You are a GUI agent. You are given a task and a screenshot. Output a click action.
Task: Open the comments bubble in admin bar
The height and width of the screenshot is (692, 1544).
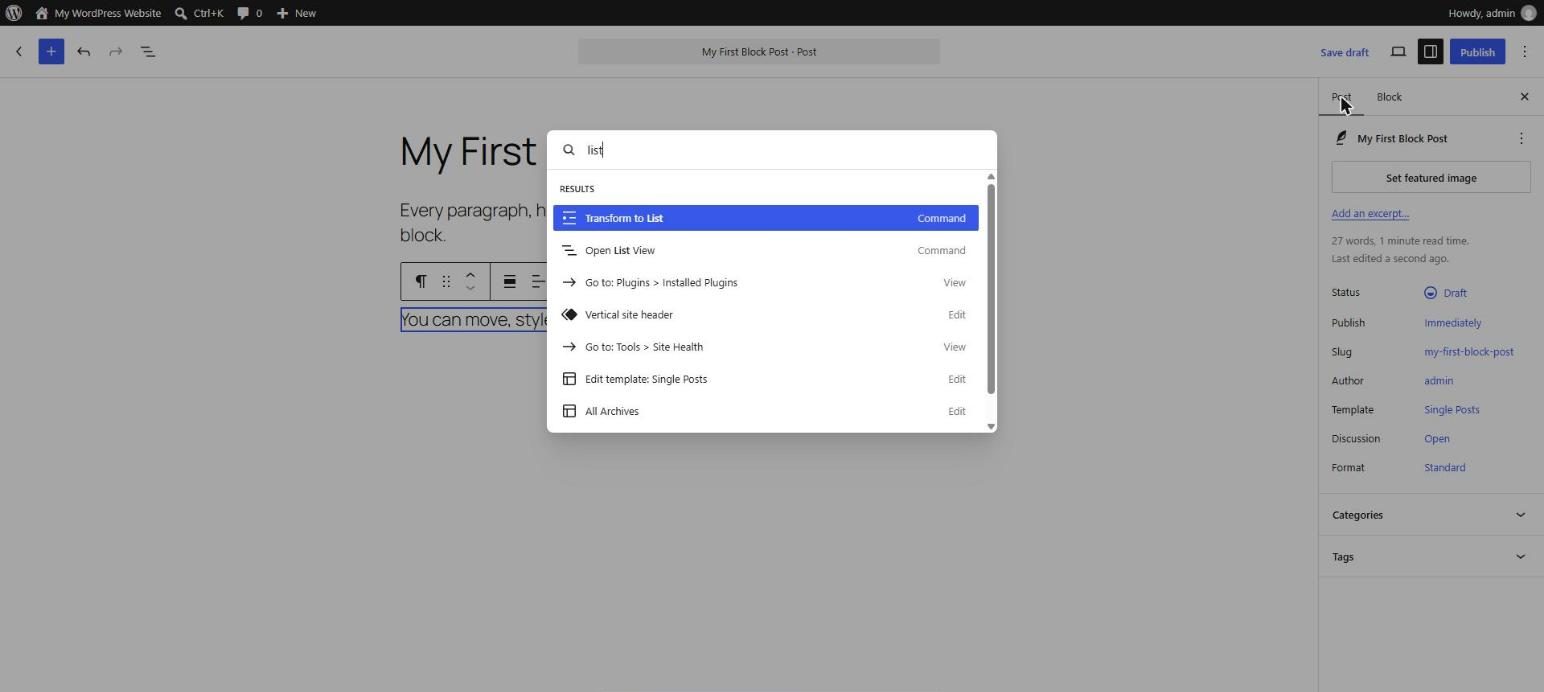coord(250,13)
